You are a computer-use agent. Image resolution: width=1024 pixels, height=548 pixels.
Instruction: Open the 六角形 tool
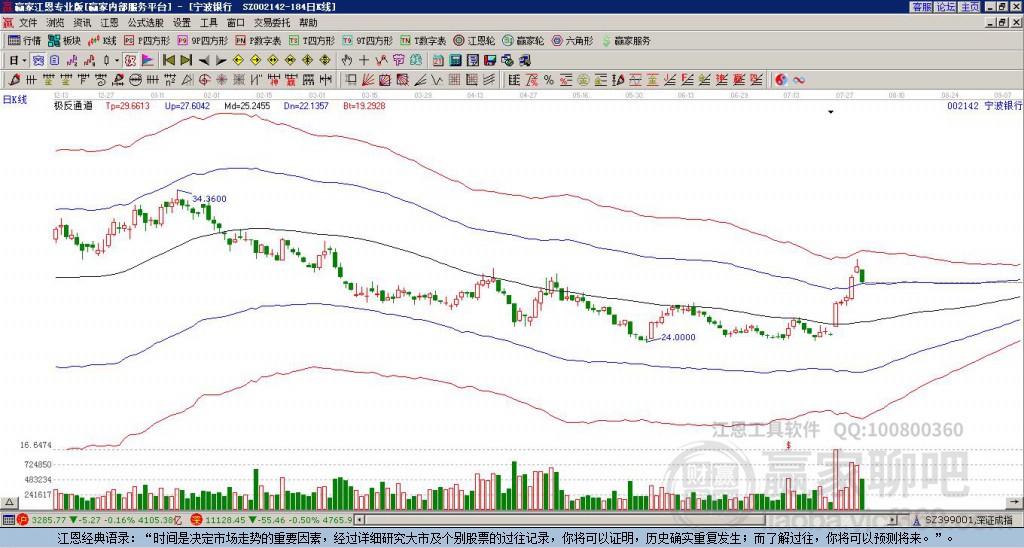[x=573, y=40]
